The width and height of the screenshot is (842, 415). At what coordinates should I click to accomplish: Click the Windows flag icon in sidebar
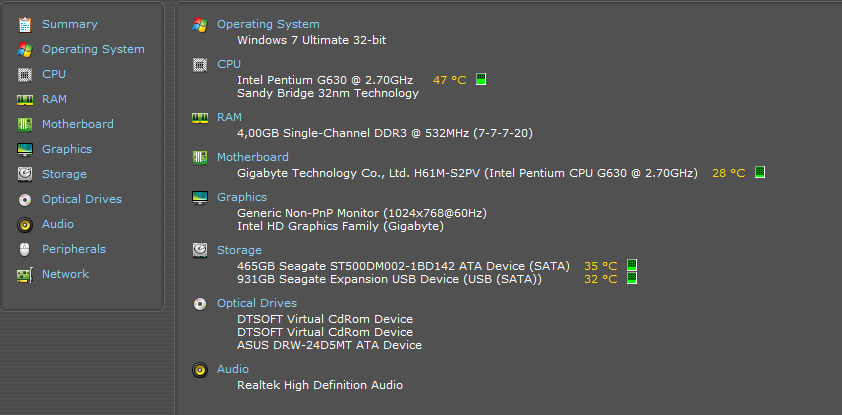pos(24,49)
